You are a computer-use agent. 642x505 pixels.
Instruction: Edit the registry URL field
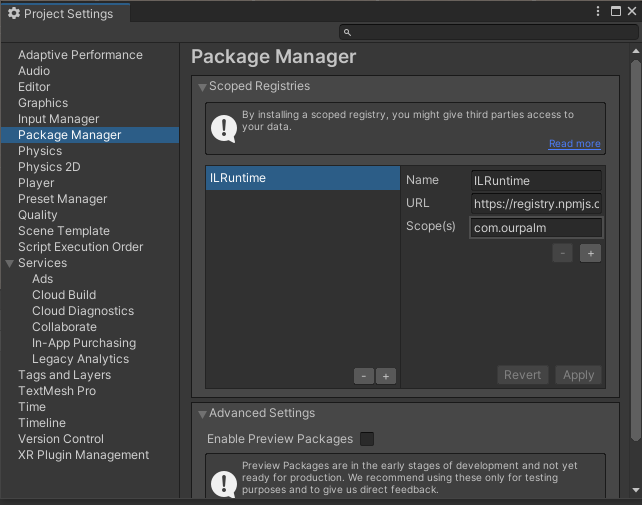pos(536,204)
